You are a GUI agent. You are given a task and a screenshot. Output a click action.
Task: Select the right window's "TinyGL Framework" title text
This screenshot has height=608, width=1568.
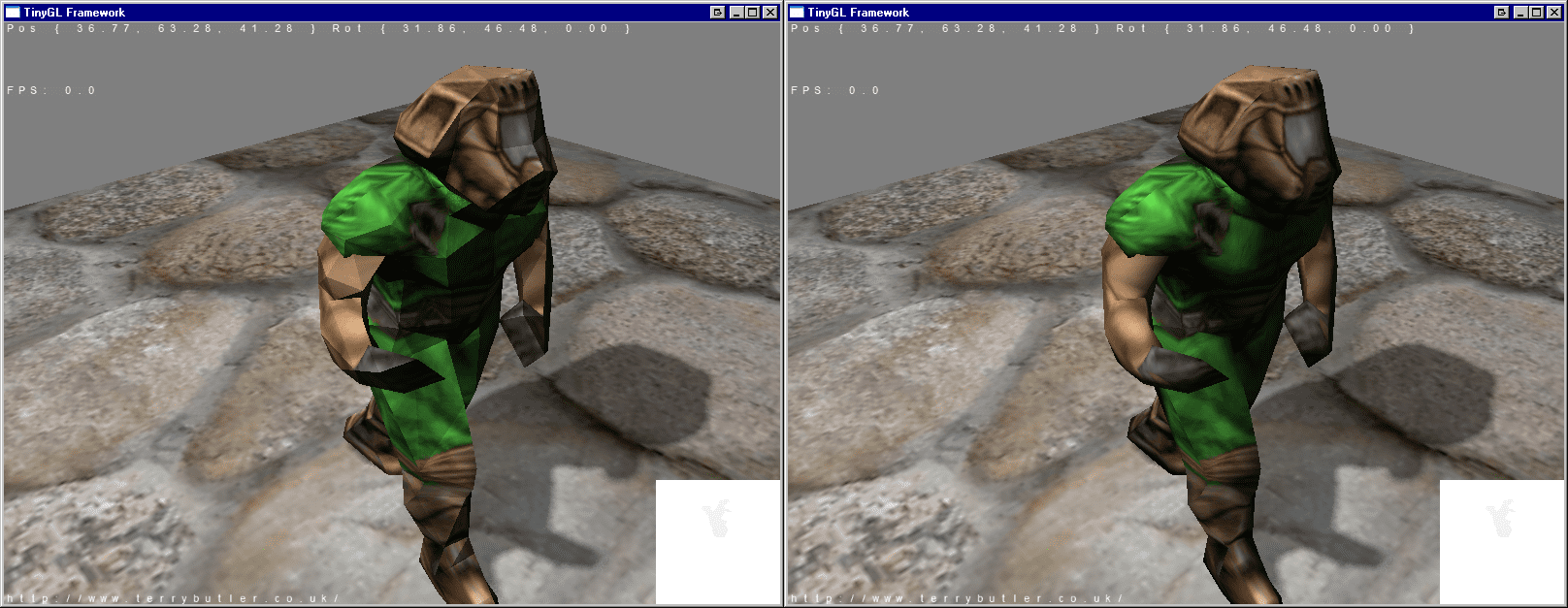(x=859, y=13)
